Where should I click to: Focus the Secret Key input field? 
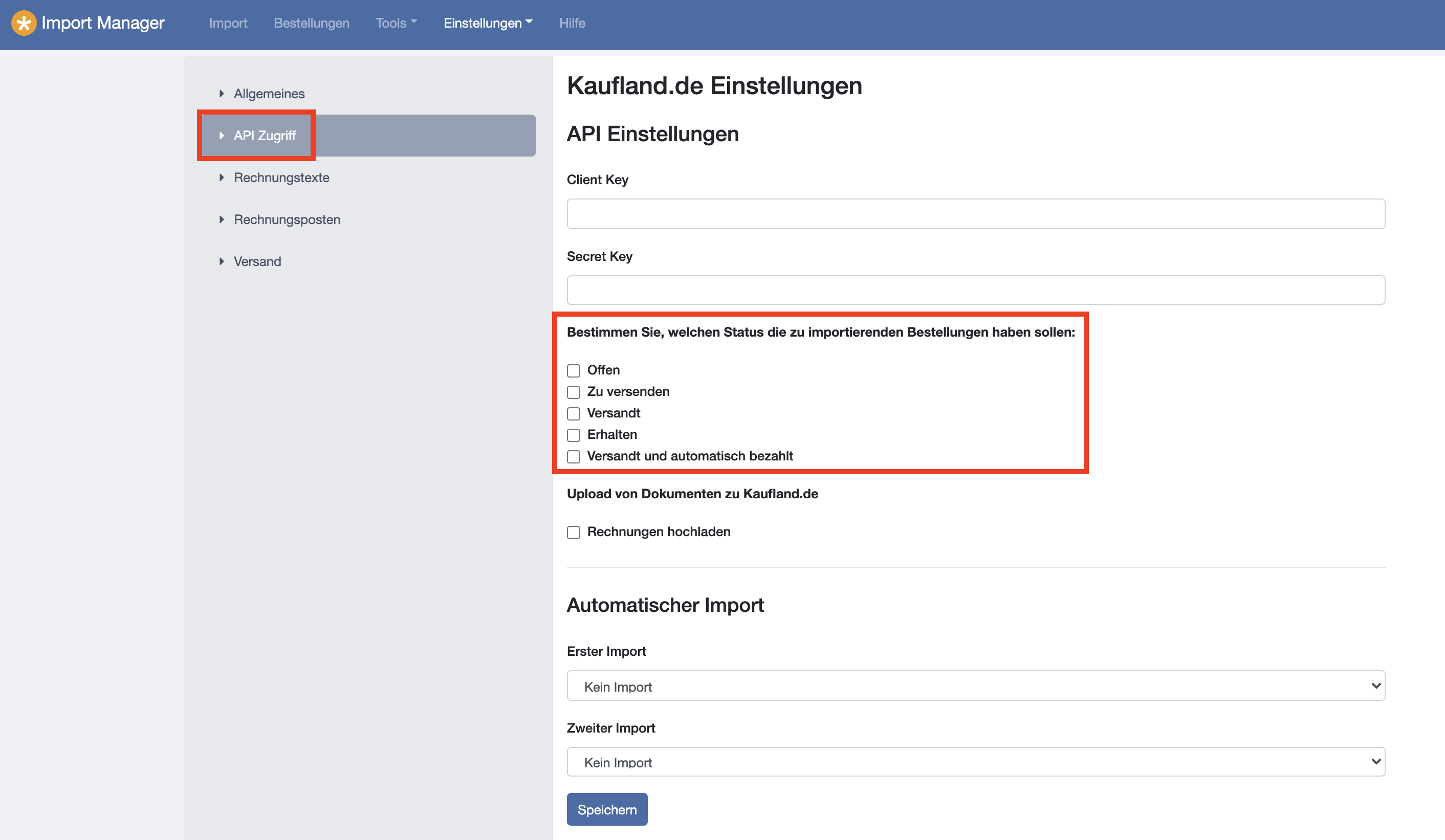(x=975, y=290)
